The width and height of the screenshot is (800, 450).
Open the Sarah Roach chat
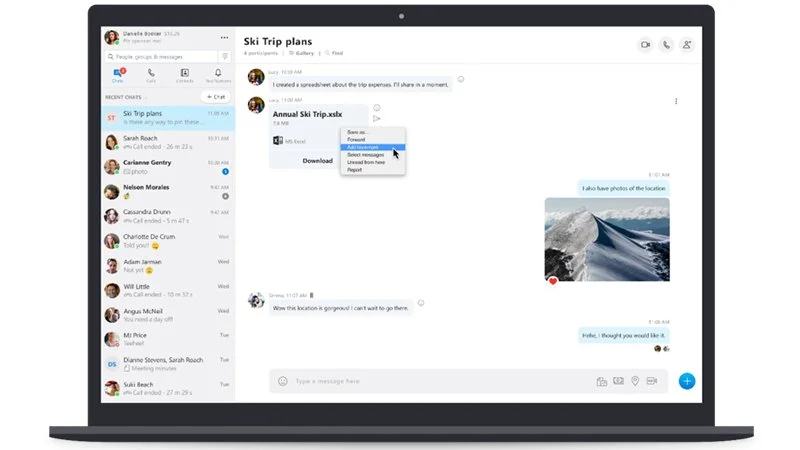tap(168, 142)
